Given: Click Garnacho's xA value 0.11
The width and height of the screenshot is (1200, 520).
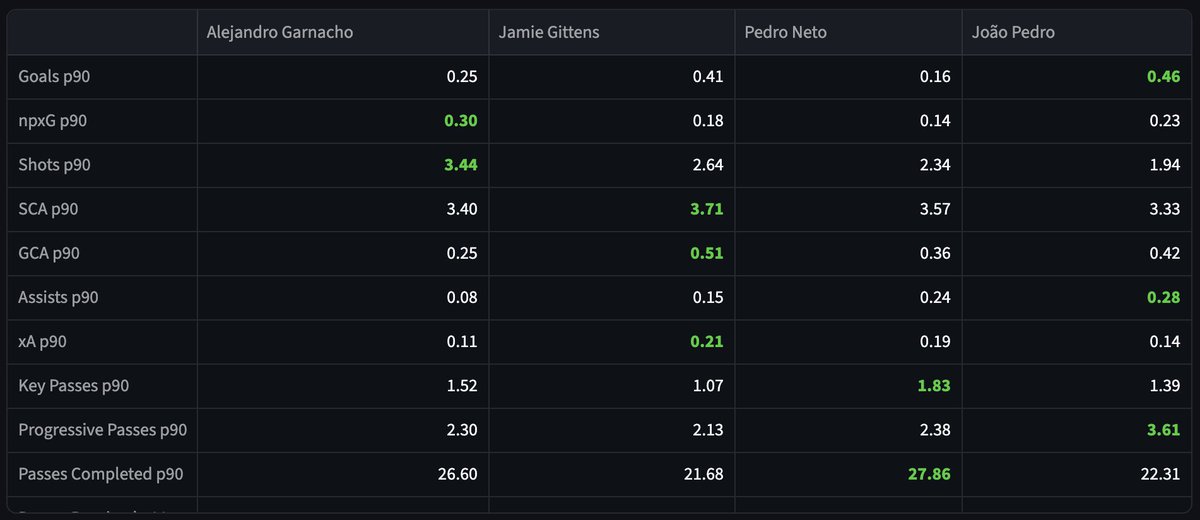Looking at the screenshot, I should (x=461, y=341).
